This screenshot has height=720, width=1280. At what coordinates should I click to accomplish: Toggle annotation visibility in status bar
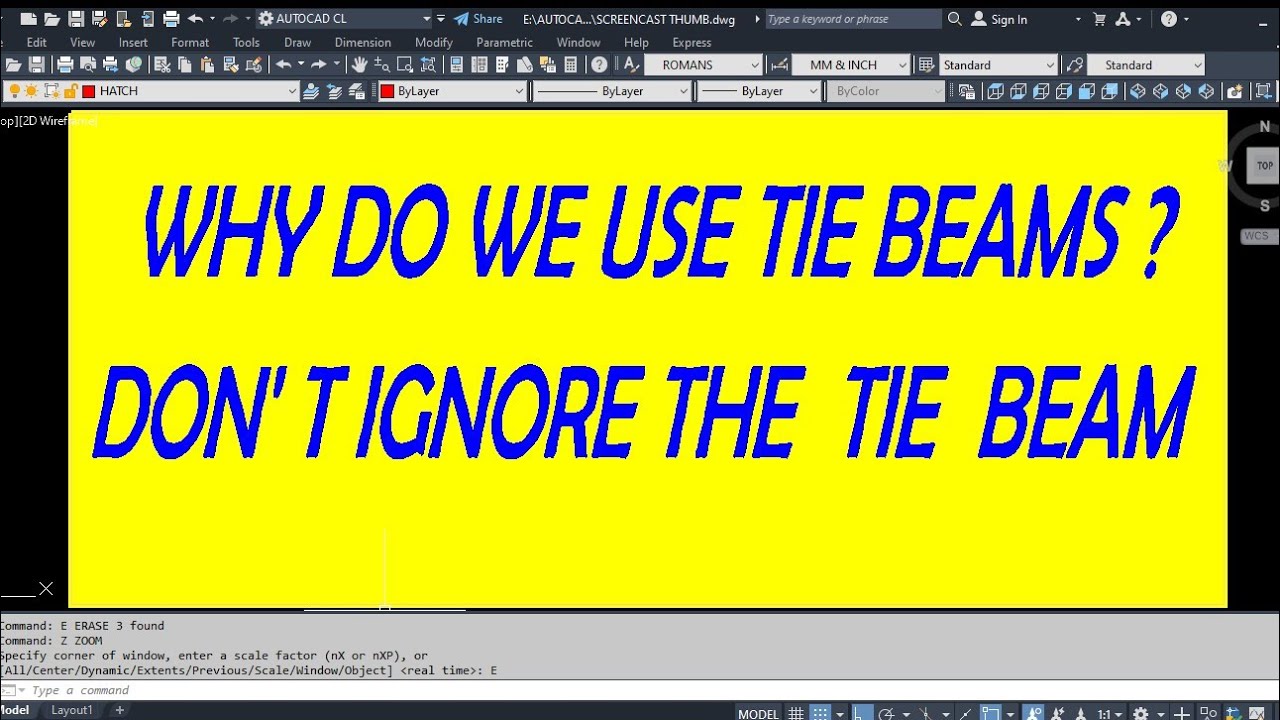coord(1033,713)
